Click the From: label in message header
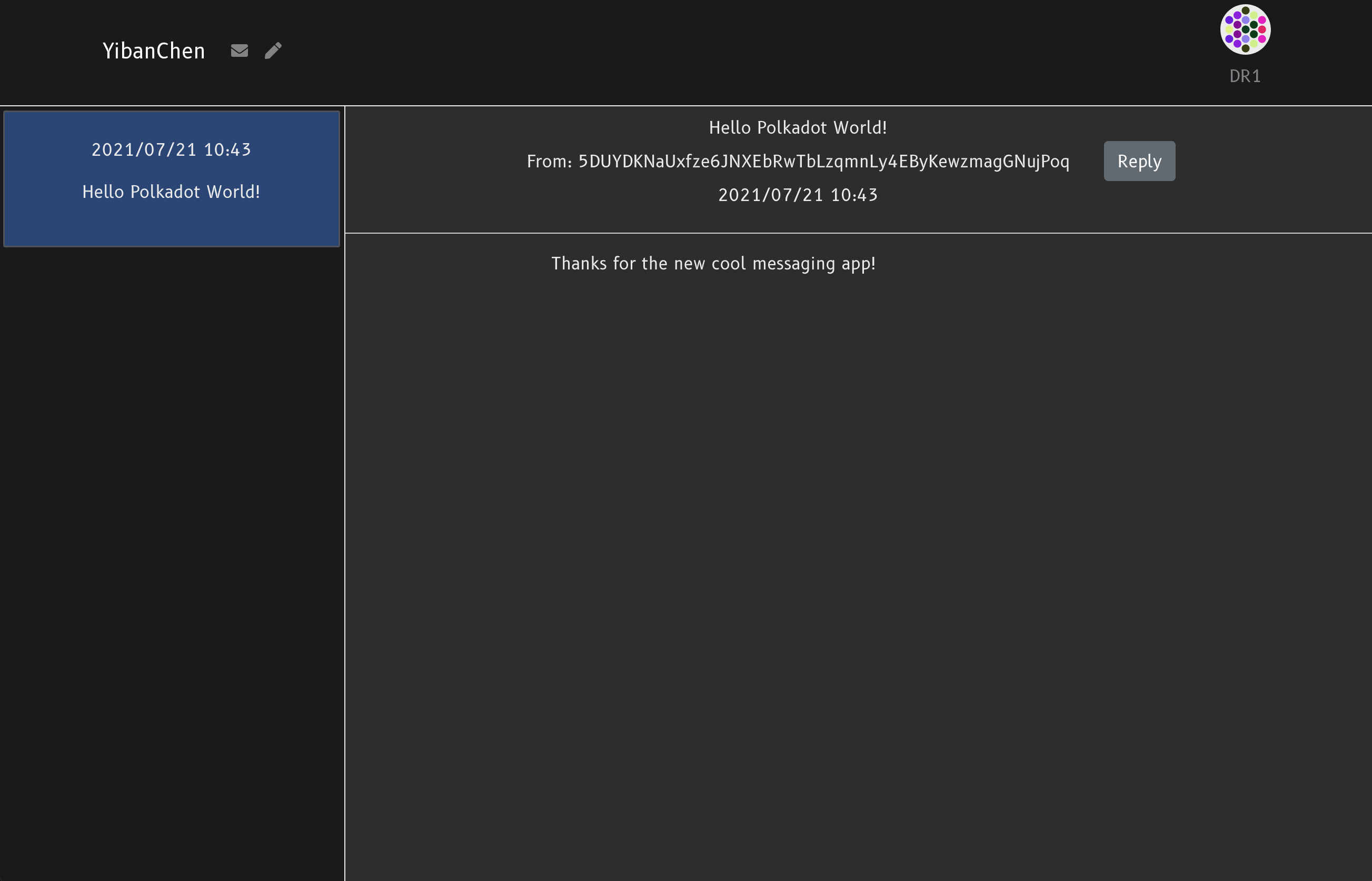Image resolution: width=1372 pixels, height=881 pixels. 549,162
